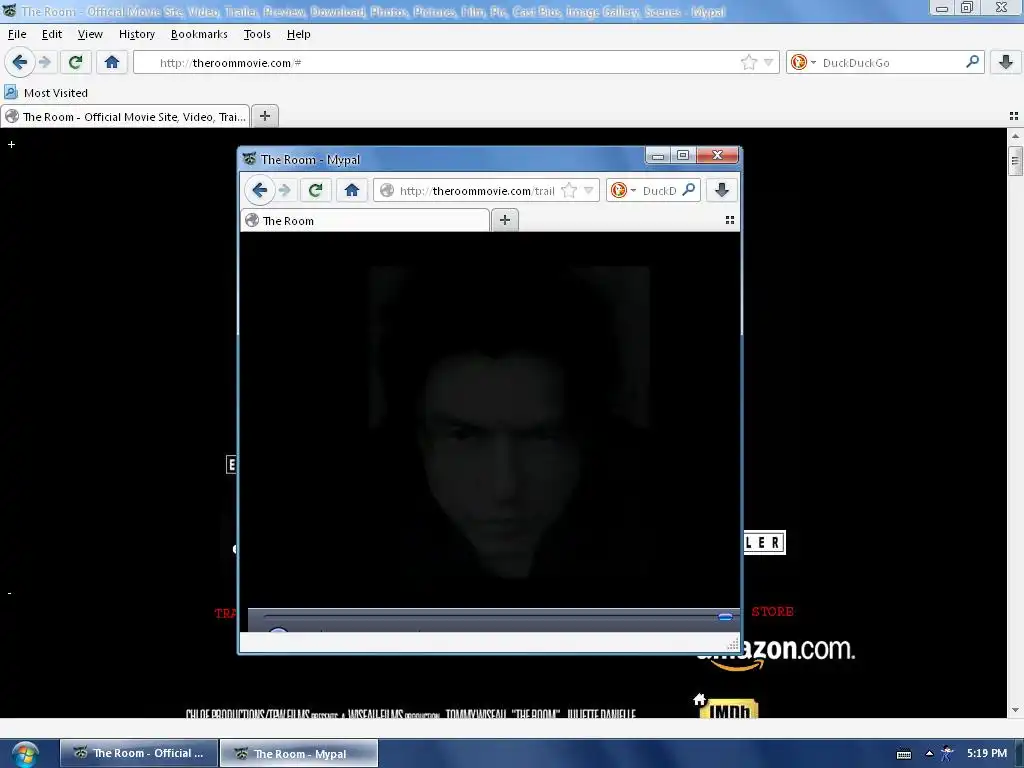Screen dimensions: 1024x768
Task: Open the amazon.com logo link
Action: click(x=777, y=653)
